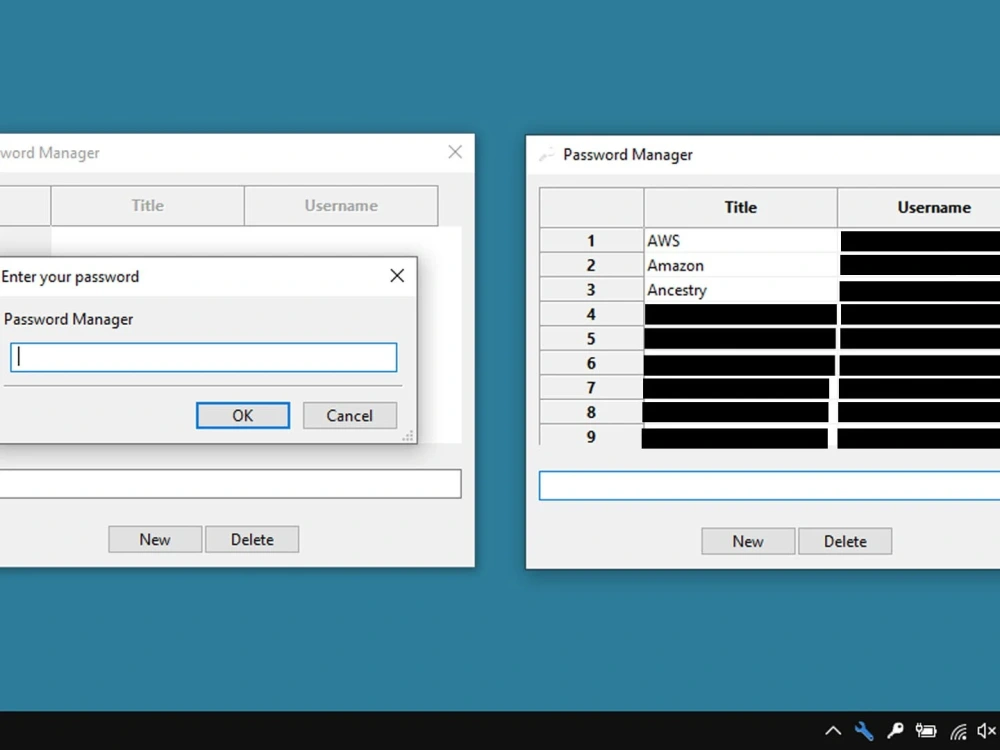This screenshot has width=1000, height=750.
Task: Select the Amazon entry in the Title column
Action: pyautogui.click(x=740, y=265)
